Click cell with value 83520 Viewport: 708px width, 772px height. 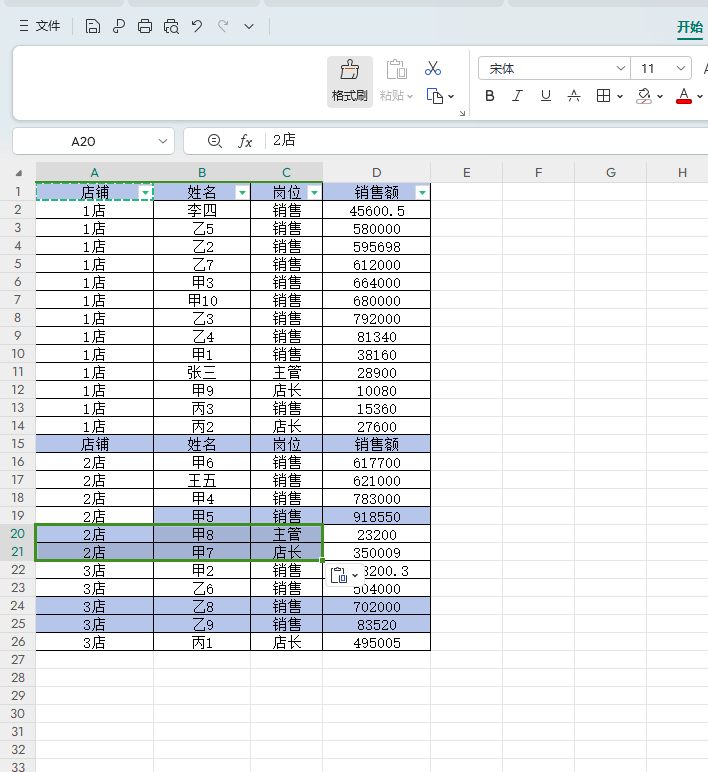pyautogui.click(x=377, y=624)
